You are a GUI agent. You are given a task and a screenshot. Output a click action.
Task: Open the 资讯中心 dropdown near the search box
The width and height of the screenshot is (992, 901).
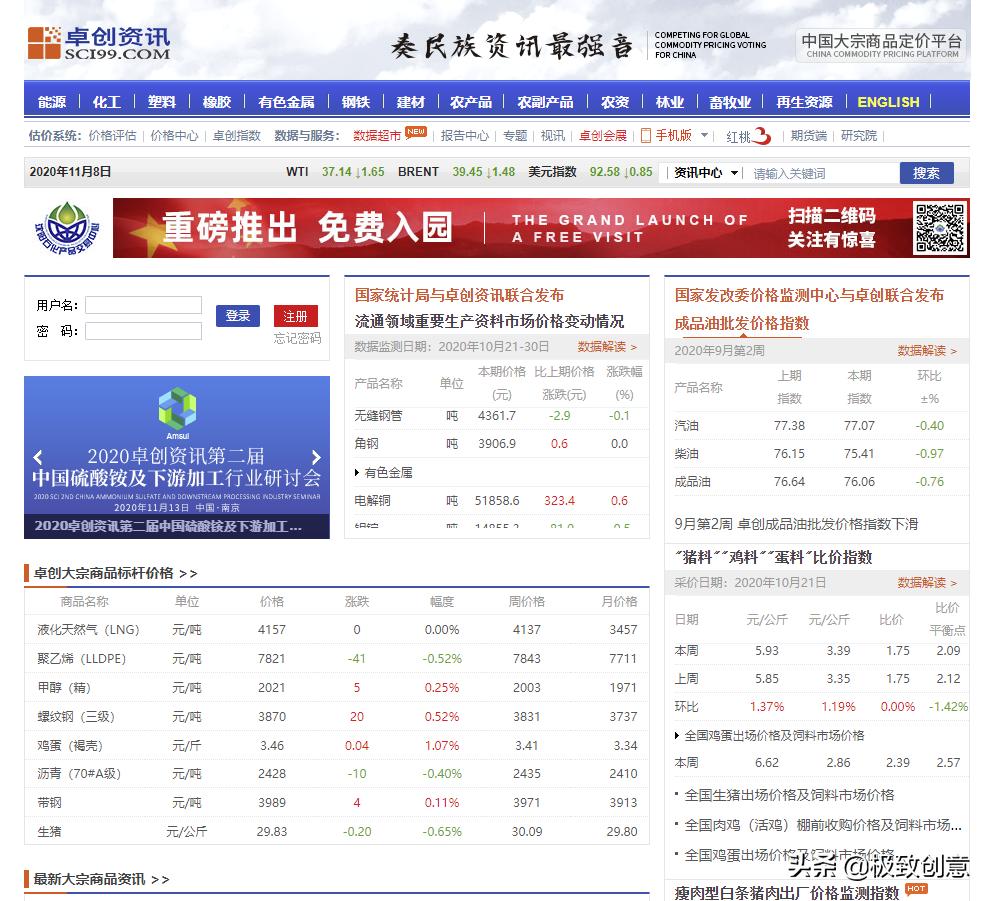(x=709, y=172)
